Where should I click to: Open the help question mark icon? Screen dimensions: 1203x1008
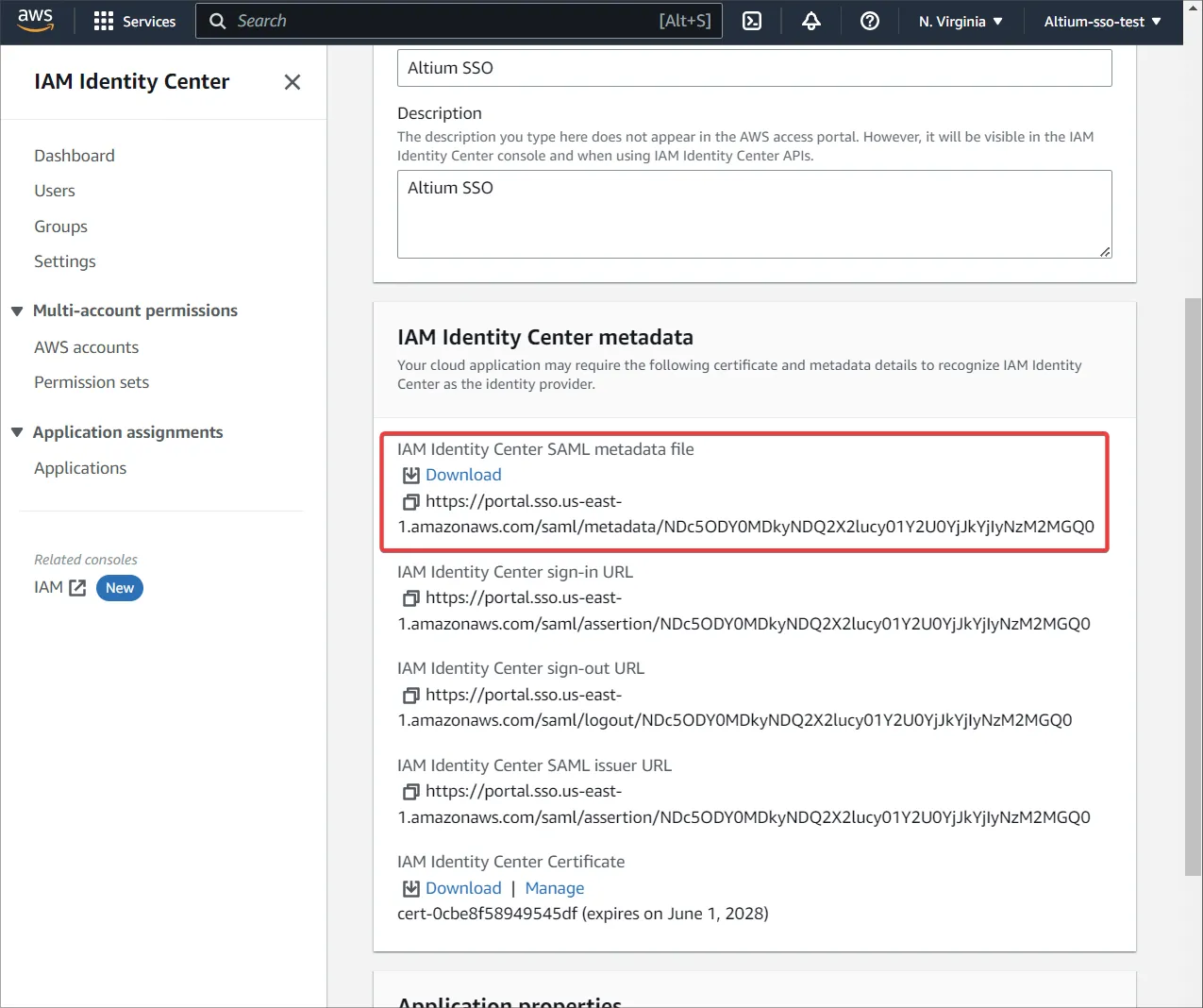tap(870, 21)
